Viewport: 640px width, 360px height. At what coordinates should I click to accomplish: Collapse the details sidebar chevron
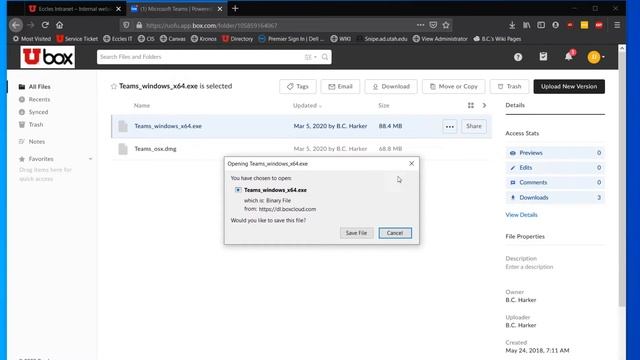coord(484,105)
